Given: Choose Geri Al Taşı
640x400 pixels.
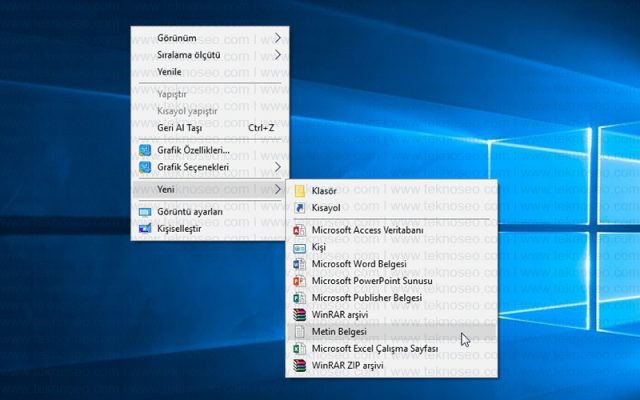Looking at the screenshot, I should pos(210,128).
